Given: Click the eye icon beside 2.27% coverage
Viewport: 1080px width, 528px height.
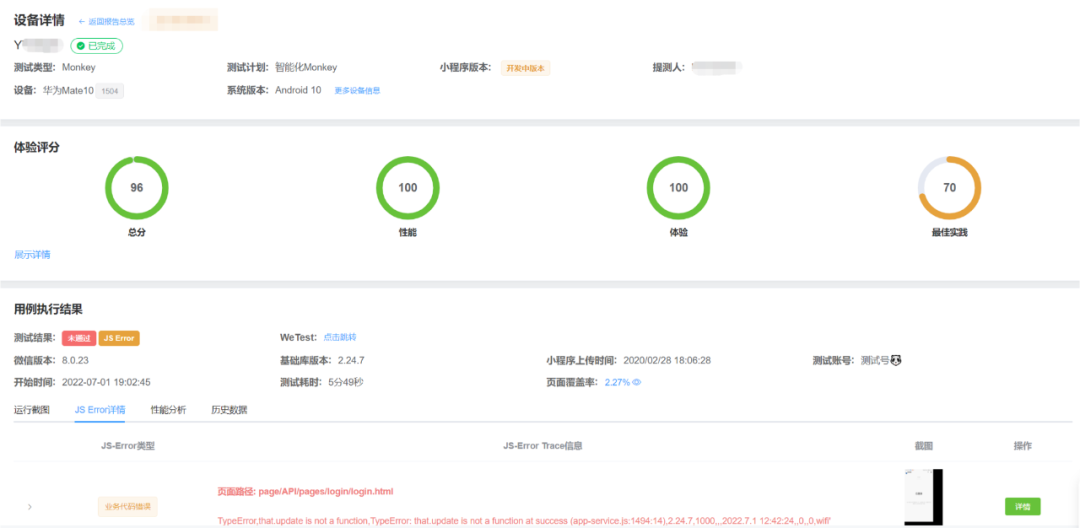Looking at the screenshot, I should (x=637, y=382).
